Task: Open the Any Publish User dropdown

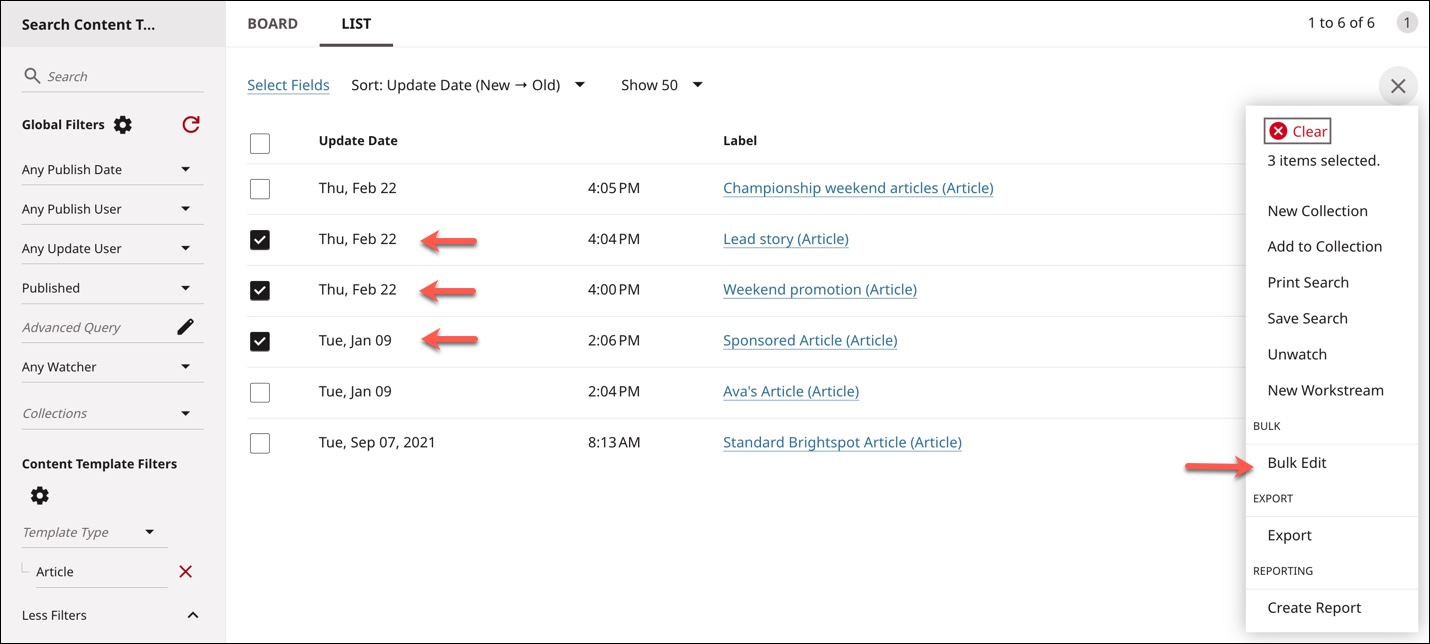Action: (x=112, y=209)
